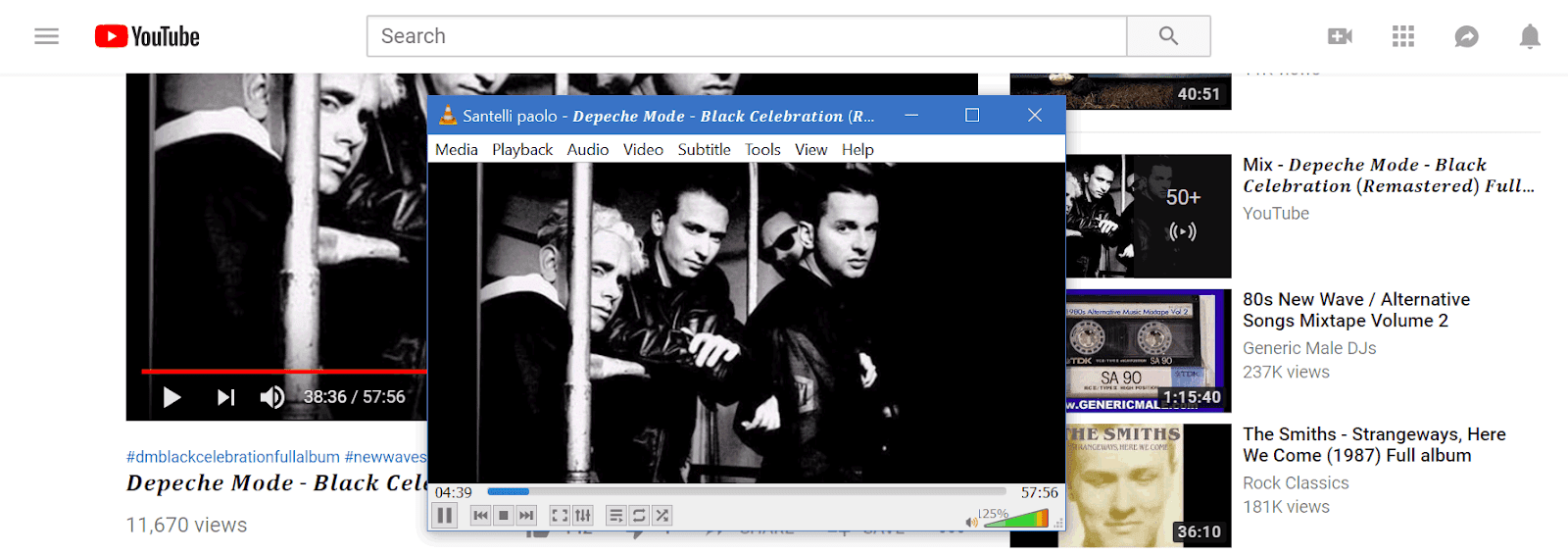The height and width of the screenshot is (555, 1568).
Task: Skip to next video in YouTube player
Action: 225,397
